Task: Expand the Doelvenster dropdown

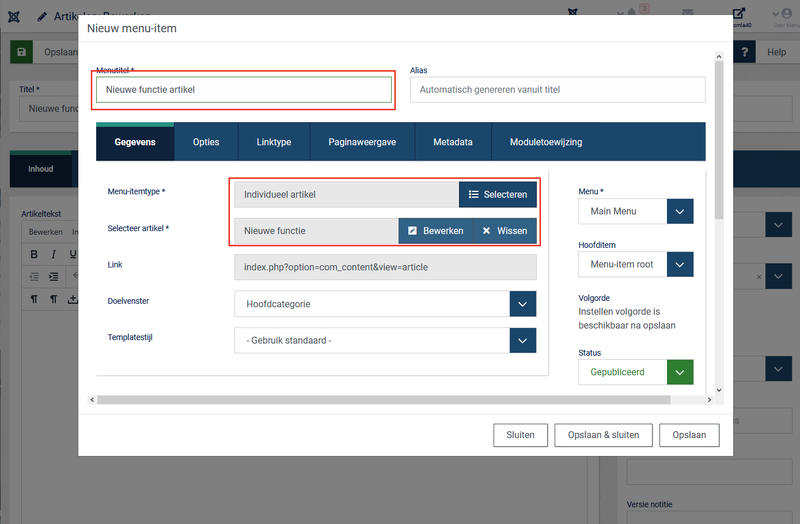Action: pos(522,304)
